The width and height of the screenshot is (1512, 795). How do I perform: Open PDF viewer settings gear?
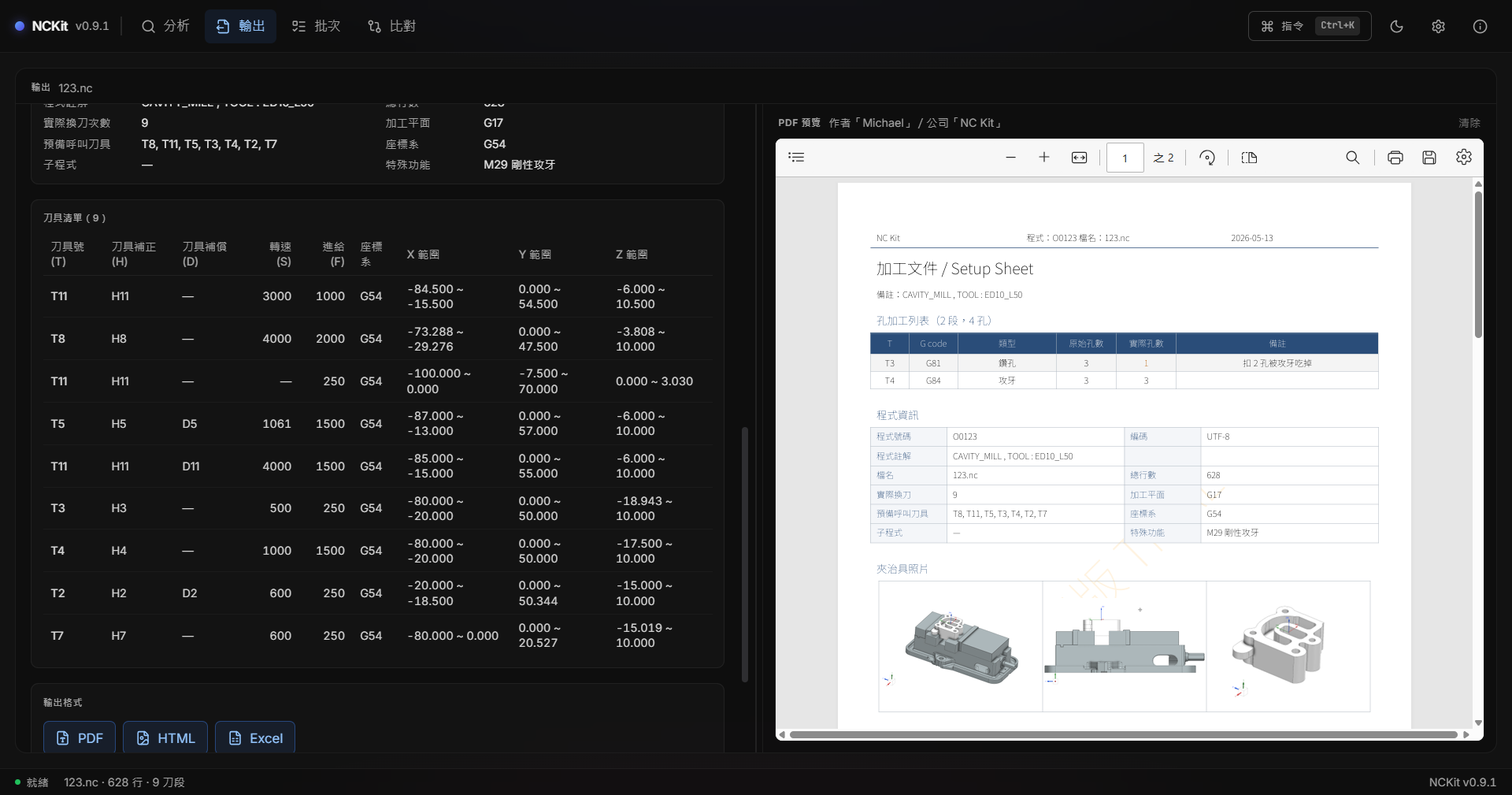1463,158
